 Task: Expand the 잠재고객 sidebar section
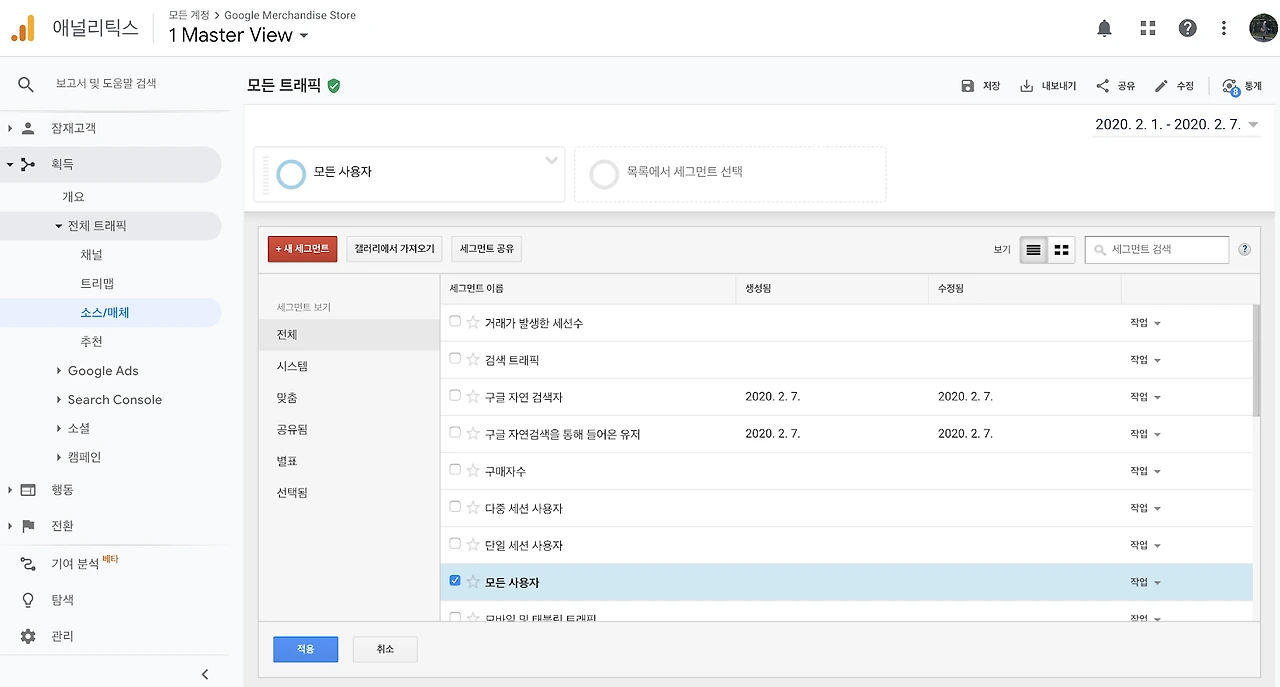(x=10, y=129)
